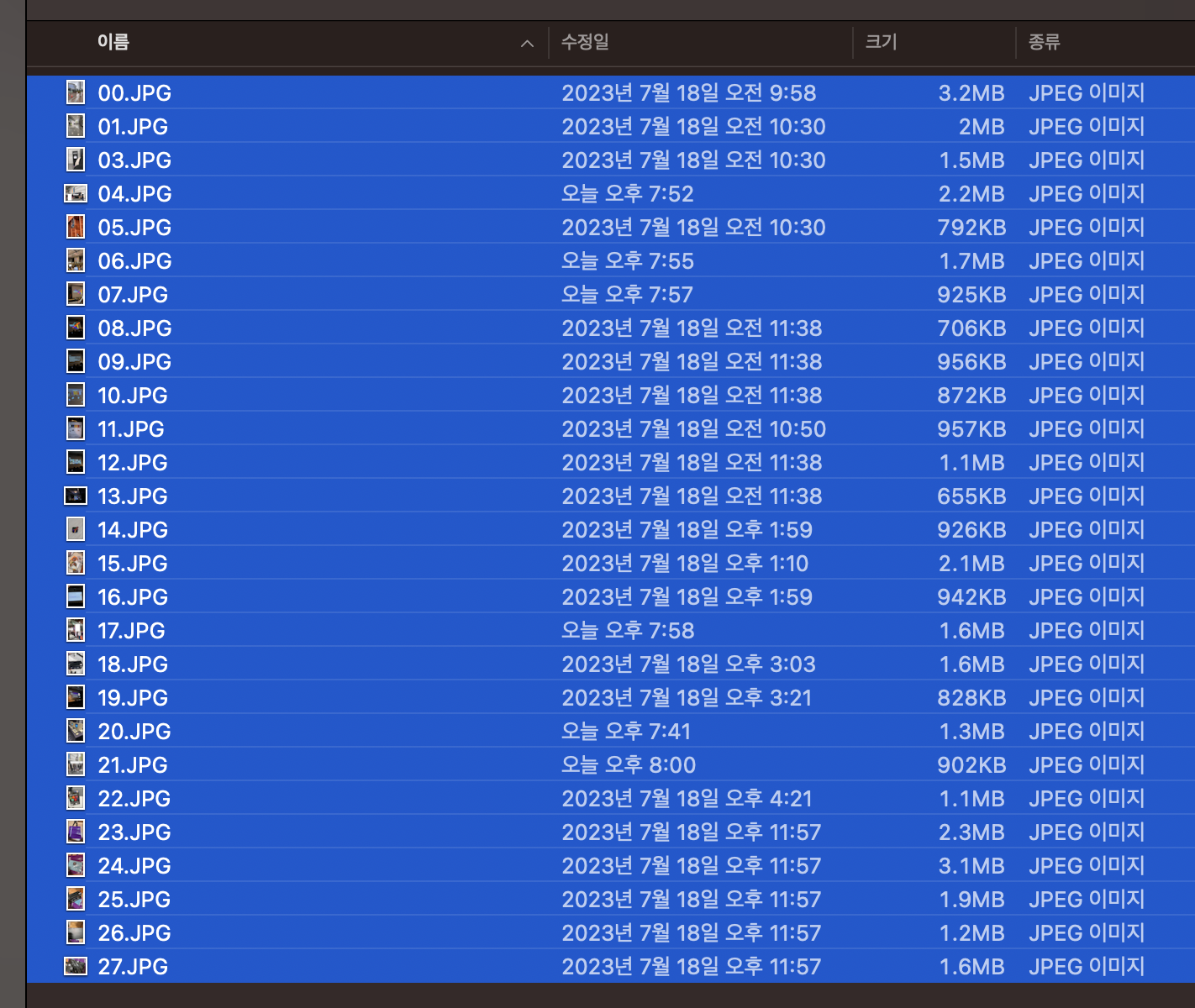Click the thumbnail icon of 05.JPG

click(76, 227)
